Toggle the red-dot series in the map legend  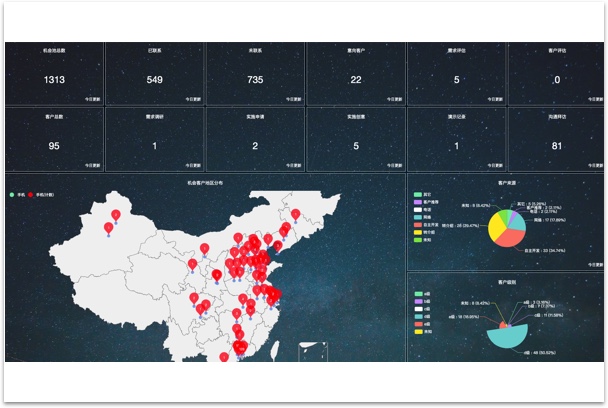click(41, 195)
